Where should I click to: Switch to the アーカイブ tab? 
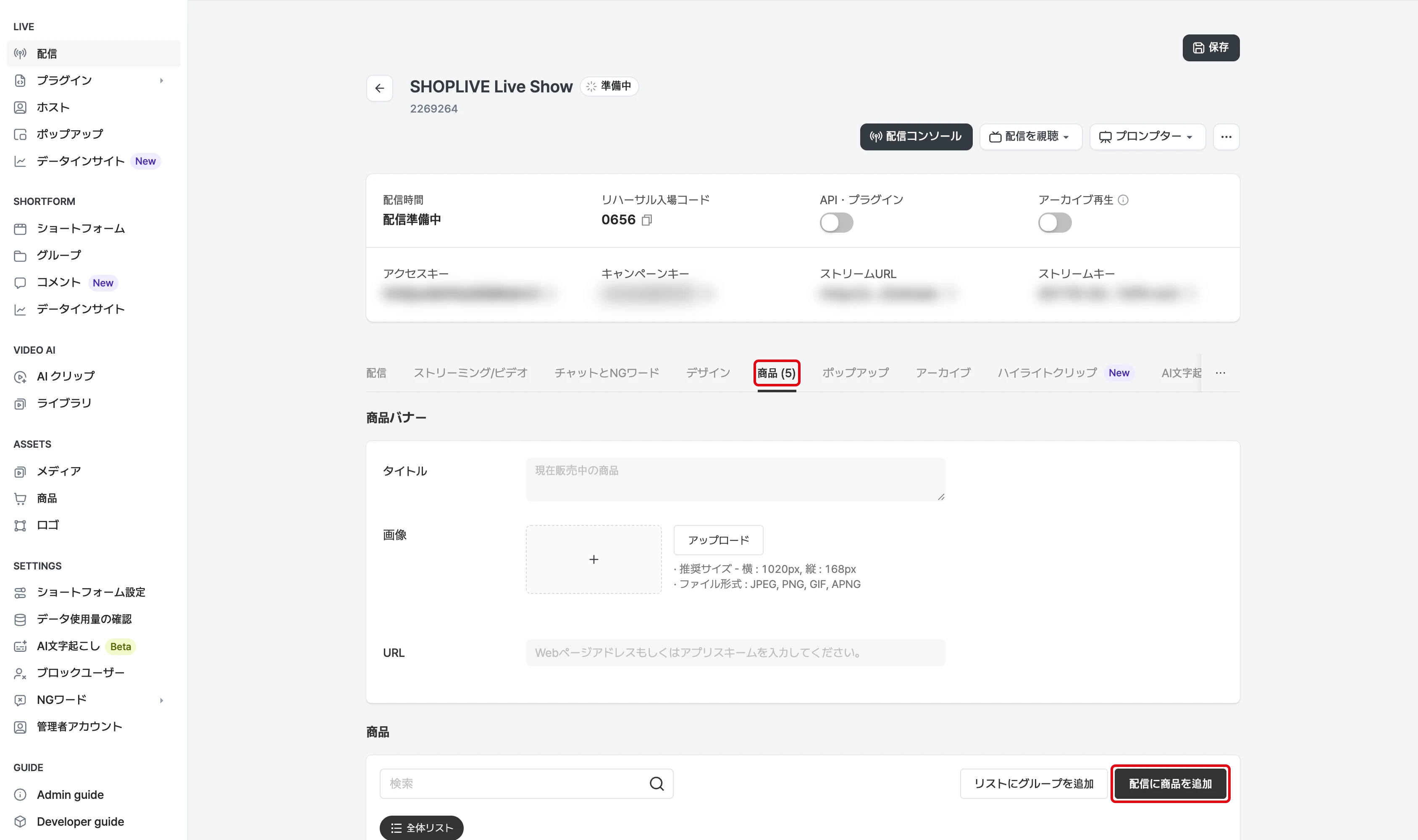(x=943, y=373)
